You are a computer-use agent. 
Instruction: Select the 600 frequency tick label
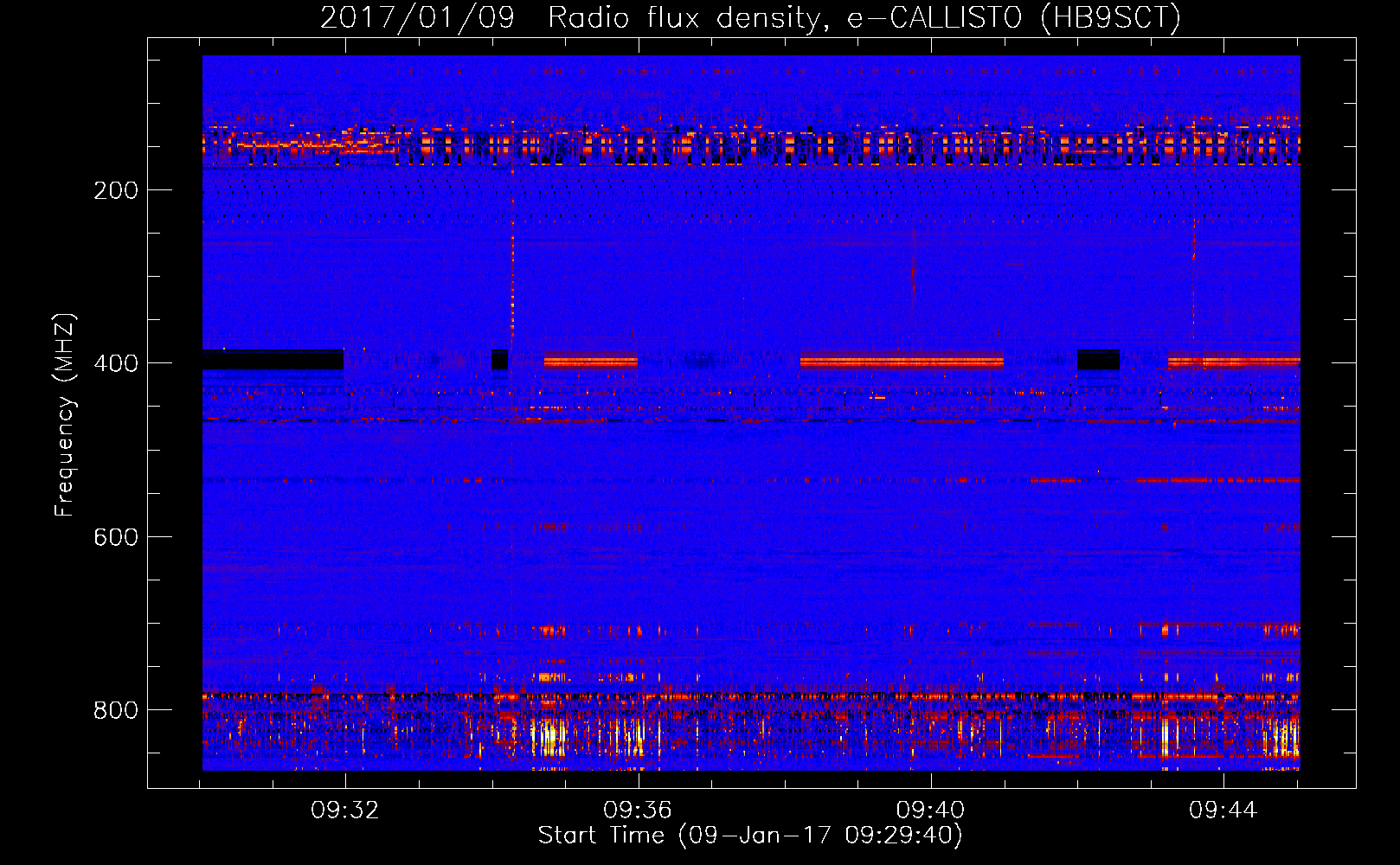pyautogui.click(x=116, y=537)
